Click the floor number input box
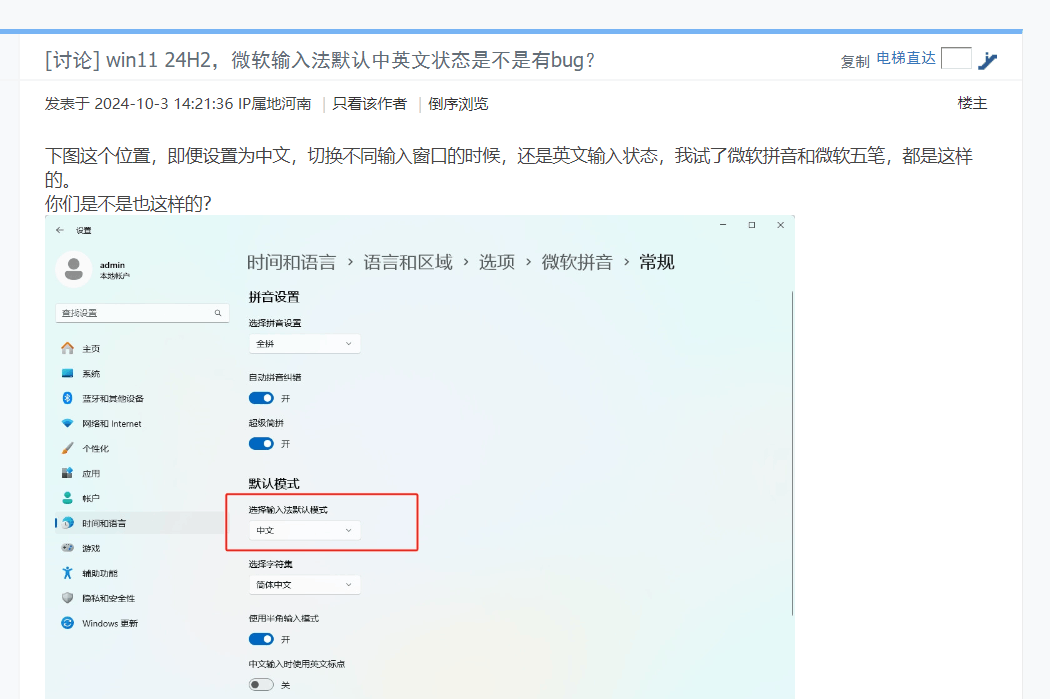This screenshot has height=699, width=1050. point(956,58)
